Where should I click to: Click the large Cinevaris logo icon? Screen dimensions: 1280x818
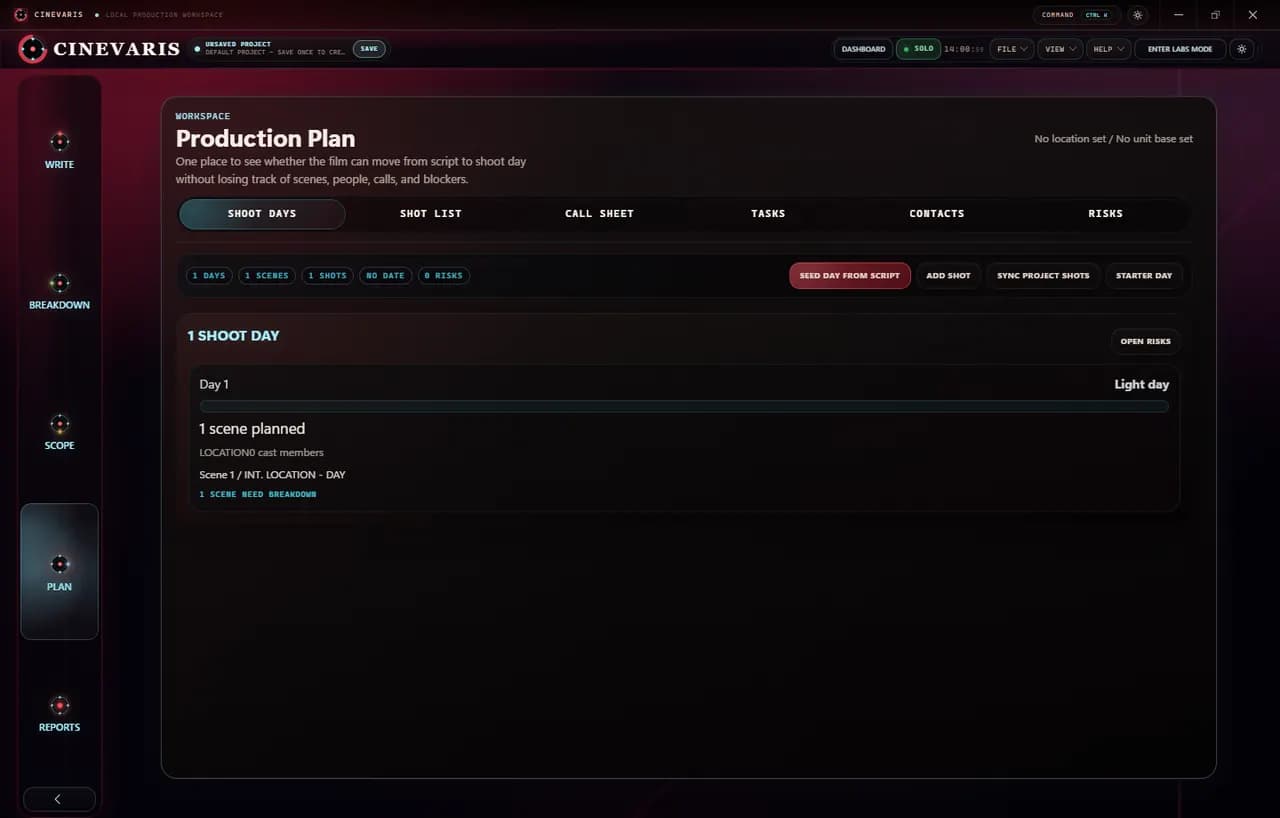point(33,49)
